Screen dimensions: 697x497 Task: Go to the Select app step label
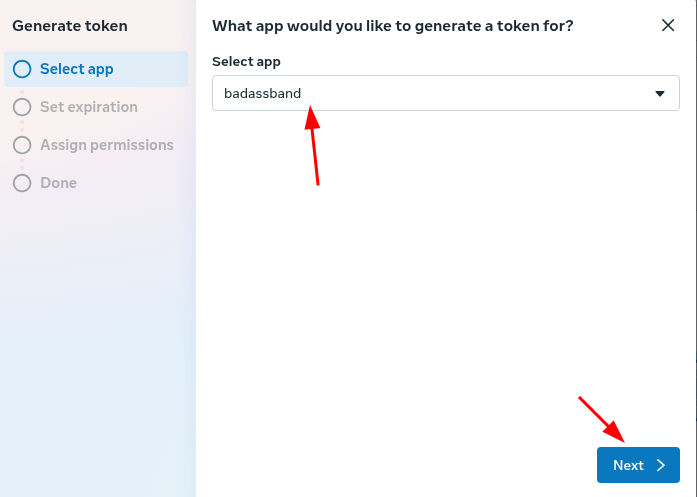click(x=77, y=69)
